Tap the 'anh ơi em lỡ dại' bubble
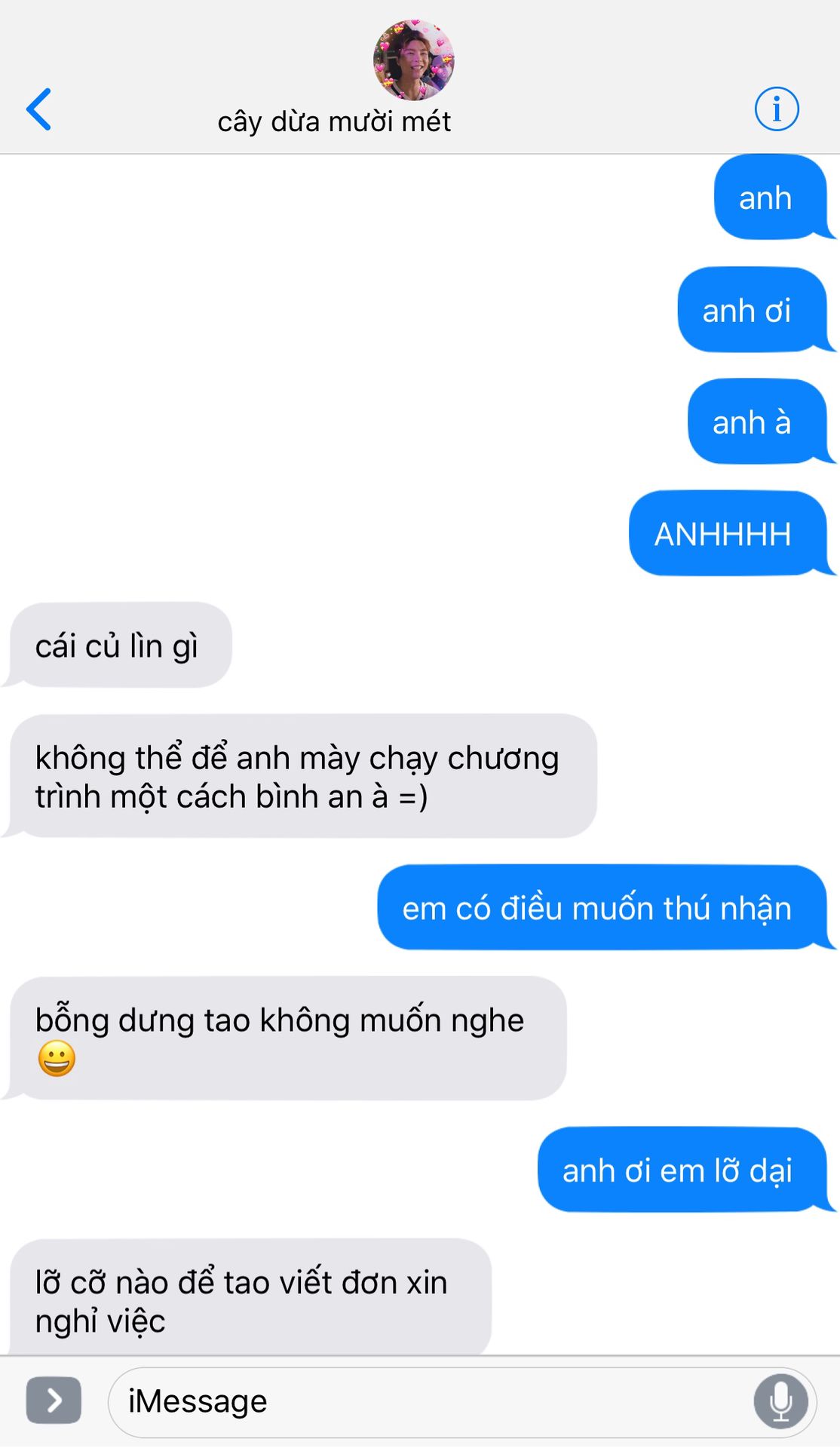This screenshot has height=1448, width=840. pos(682,1170)
